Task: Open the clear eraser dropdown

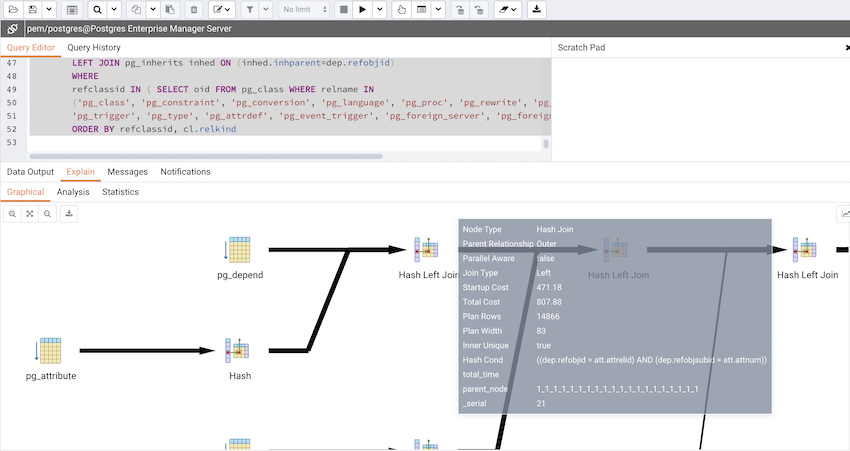Action: point(507,9)
